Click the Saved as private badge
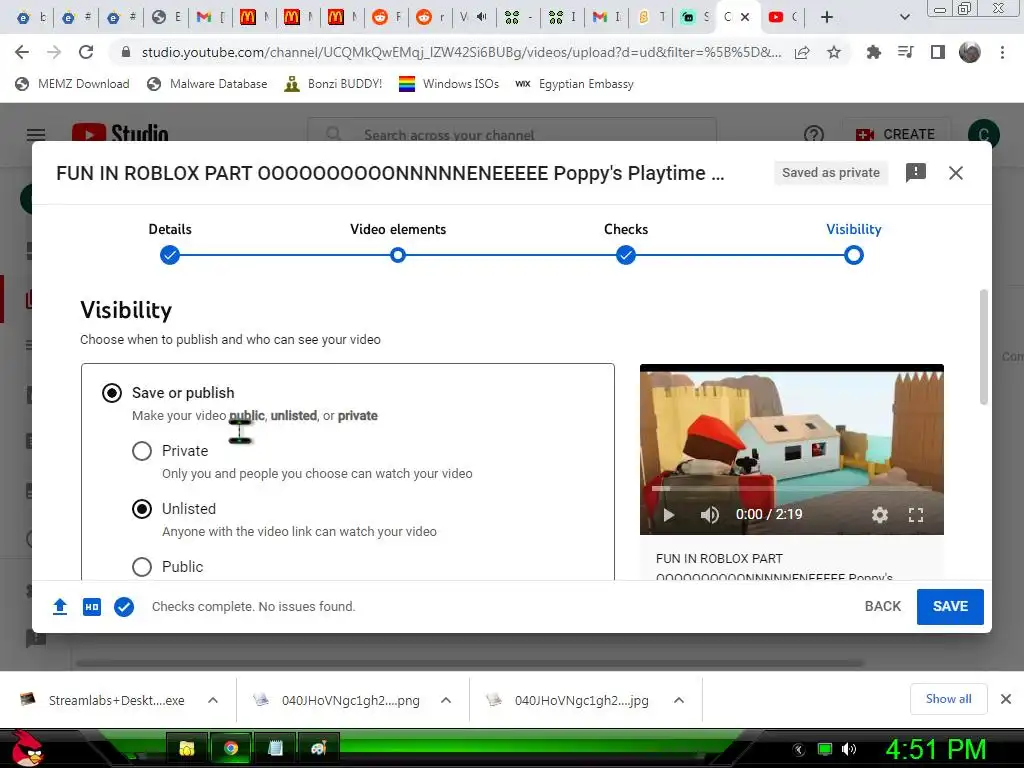 831,172
